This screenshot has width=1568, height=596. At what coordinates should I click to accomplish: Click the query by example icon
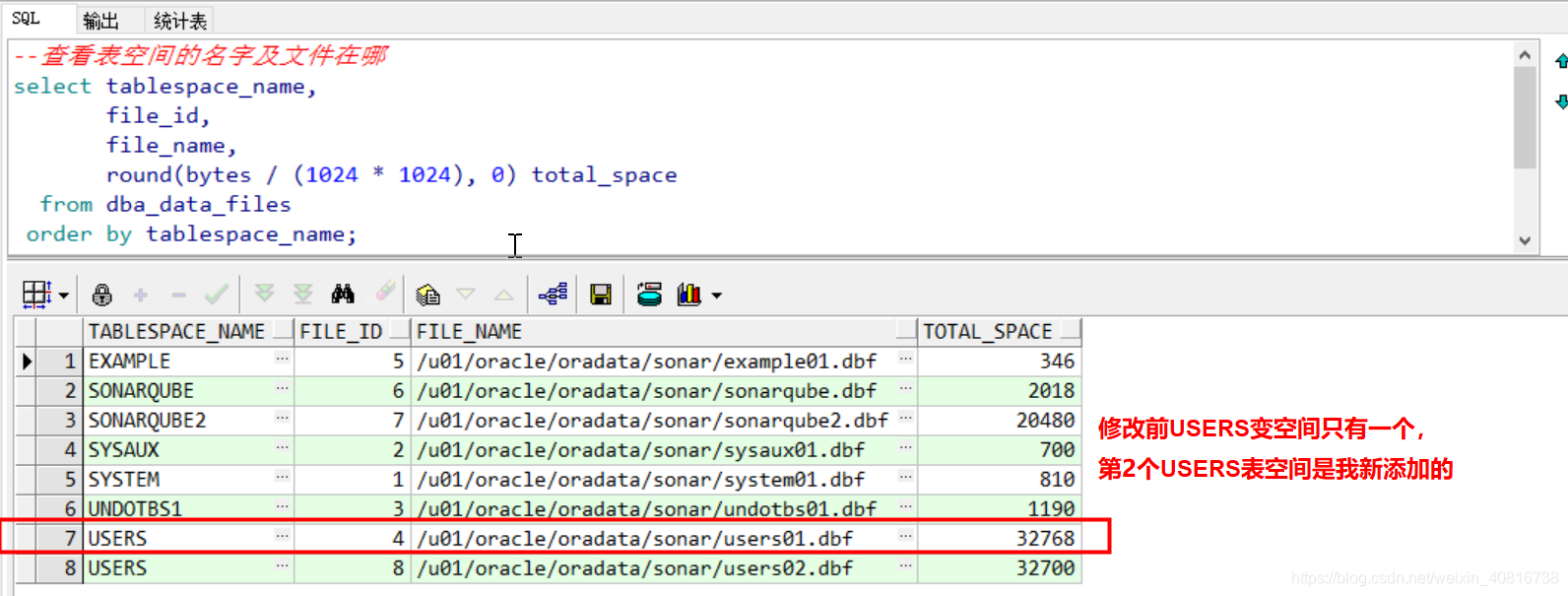click(x=427, y=295)
